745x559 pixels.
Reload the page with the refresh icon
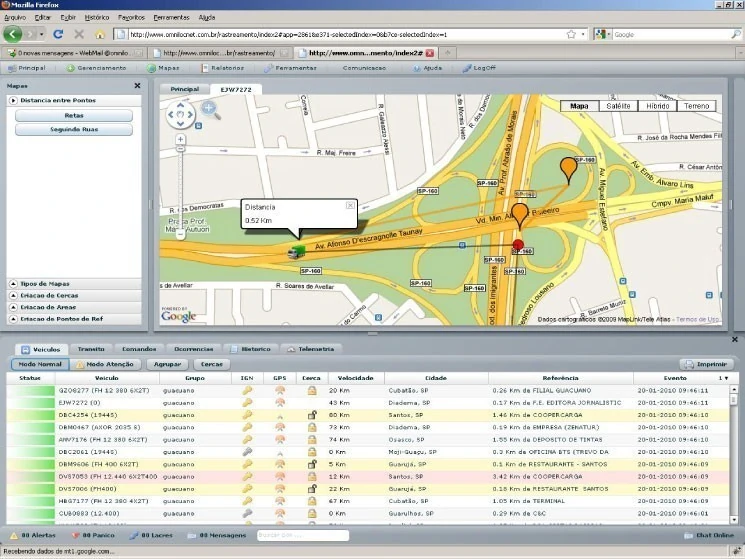point(58,34)
